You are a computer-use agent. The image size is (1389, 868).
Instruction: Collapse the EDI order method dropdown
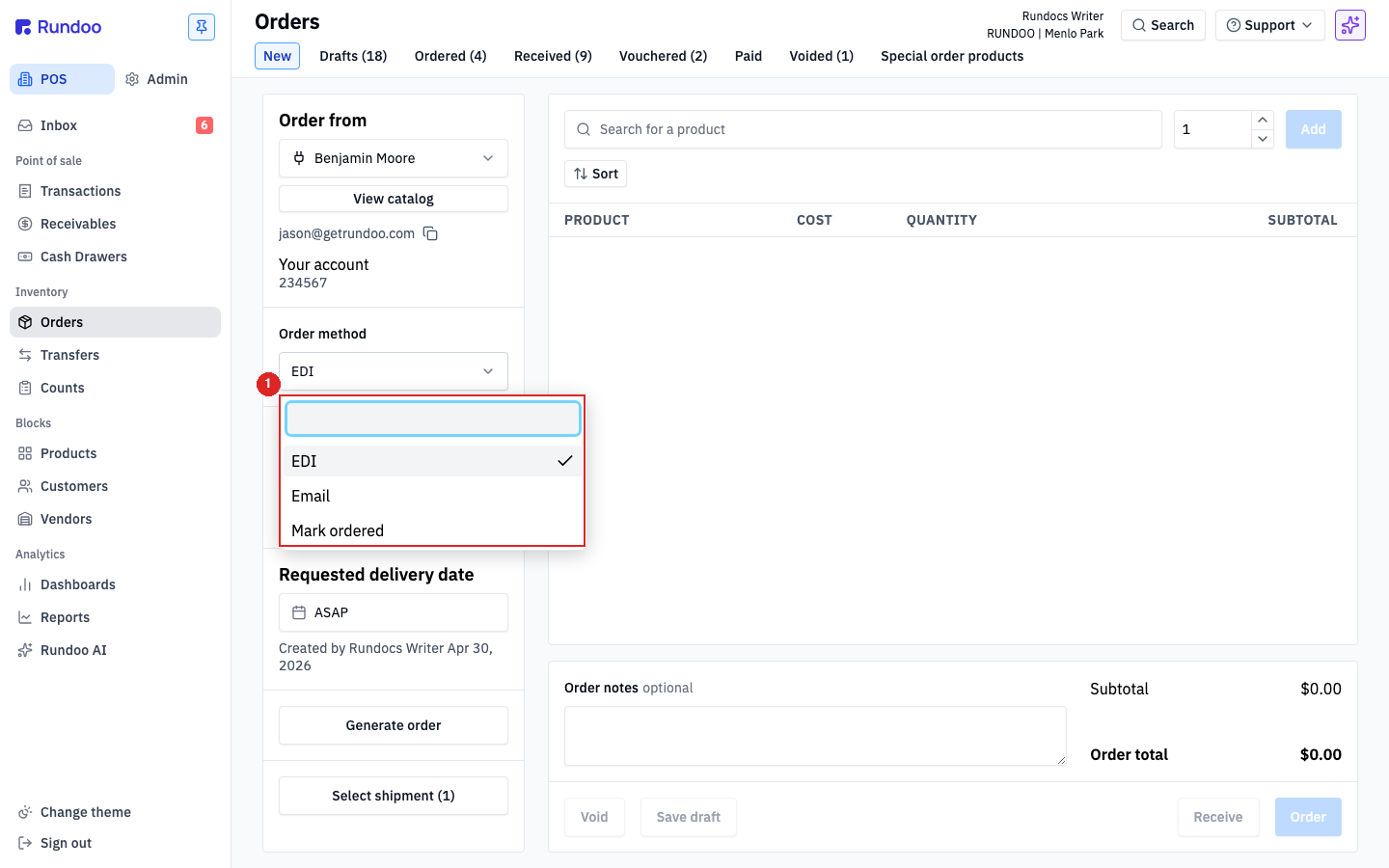(394, 371)
